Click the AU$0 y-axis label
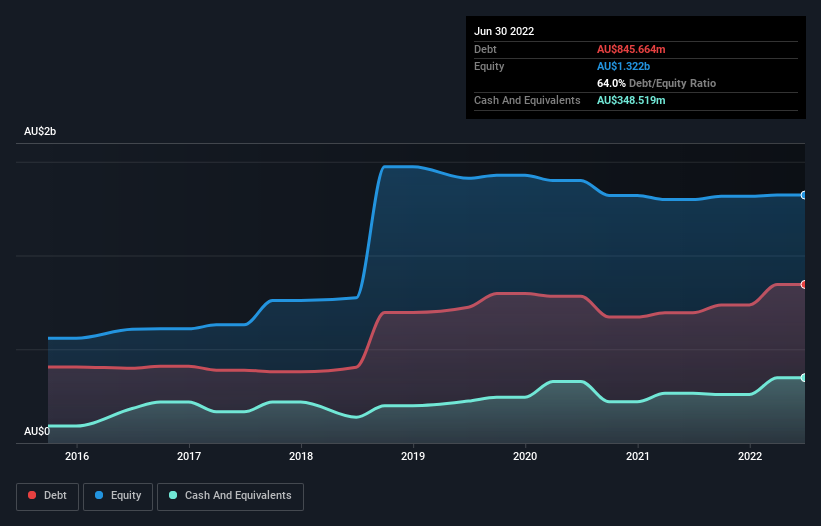Viewport: 821px width, 526px height. pos(37,431)
